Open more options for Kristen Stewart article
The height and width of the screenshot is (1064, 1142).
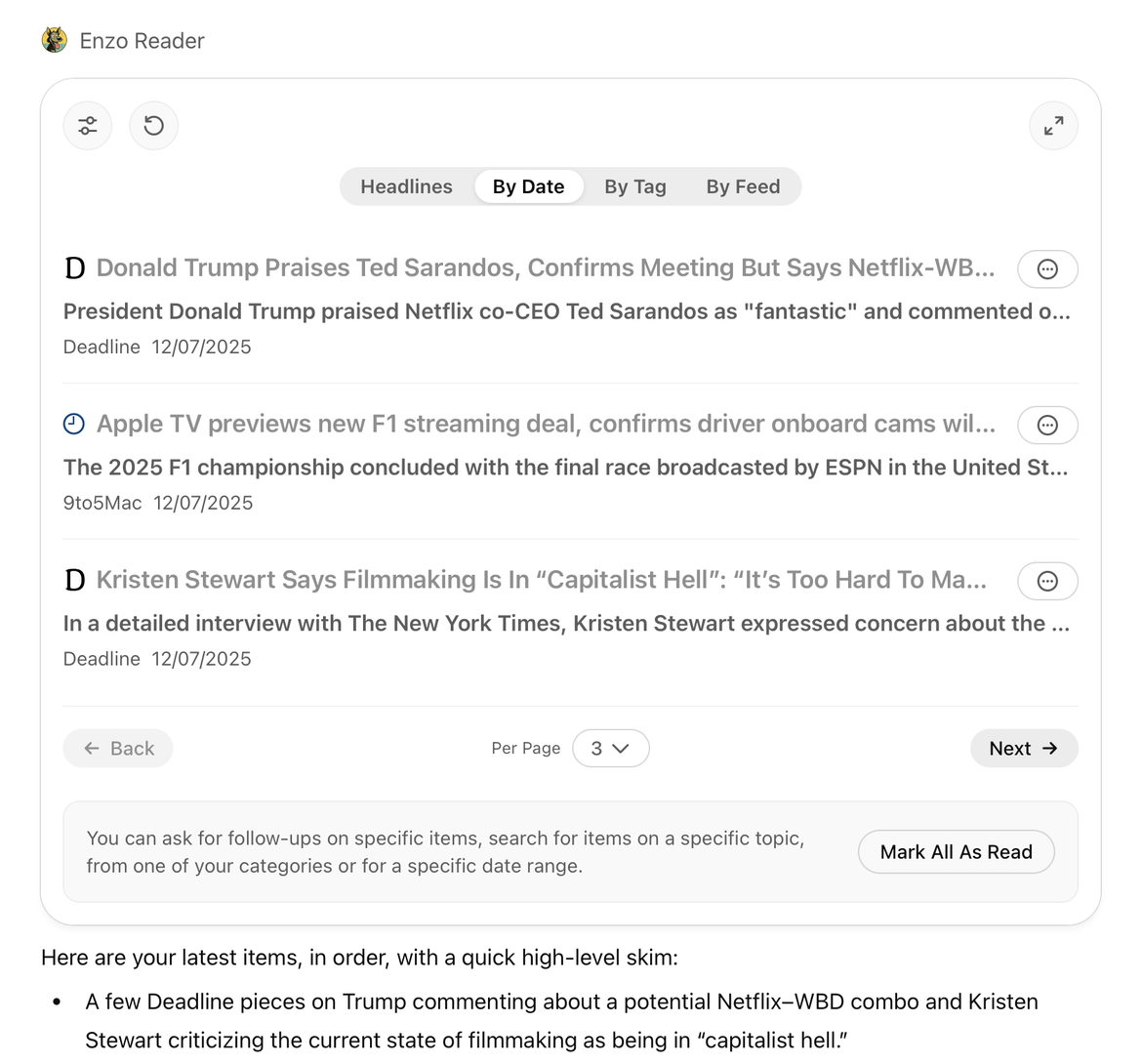coord(1047,582)
